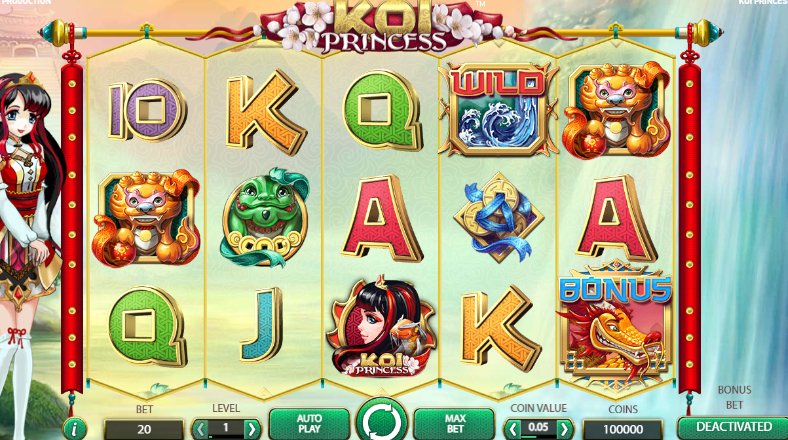Click the green toad coin symbol
Image resolution: width=788 pixels, height=440 pixels.
264,217
